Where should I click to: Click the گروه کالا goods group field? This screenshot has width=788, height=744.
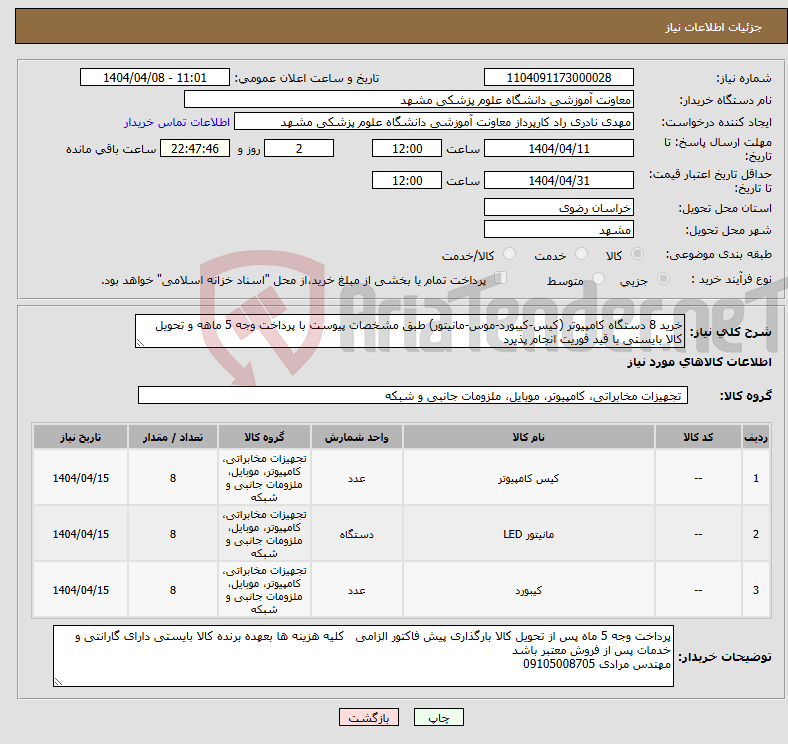coord(413,395)
